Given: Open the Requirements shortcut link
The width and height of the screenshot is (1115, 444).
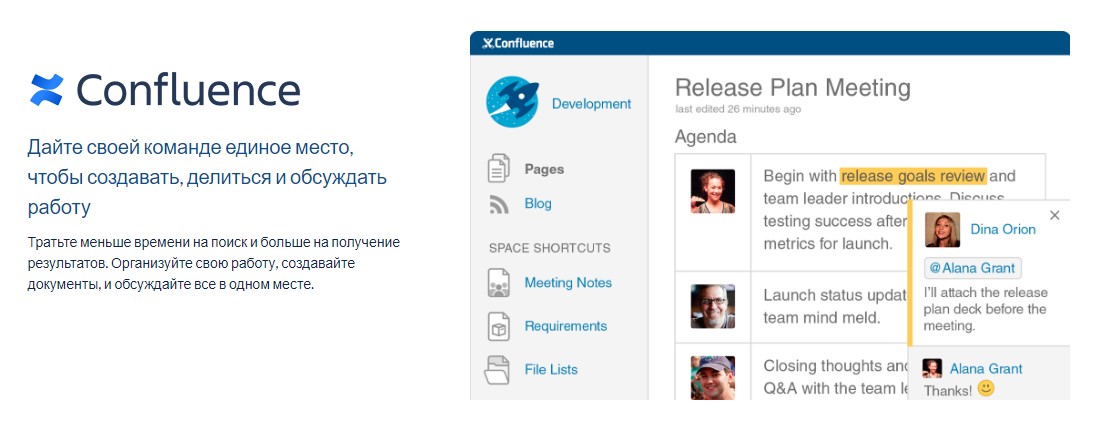Looking at the screenshot, I should click(x=565, y=326).
